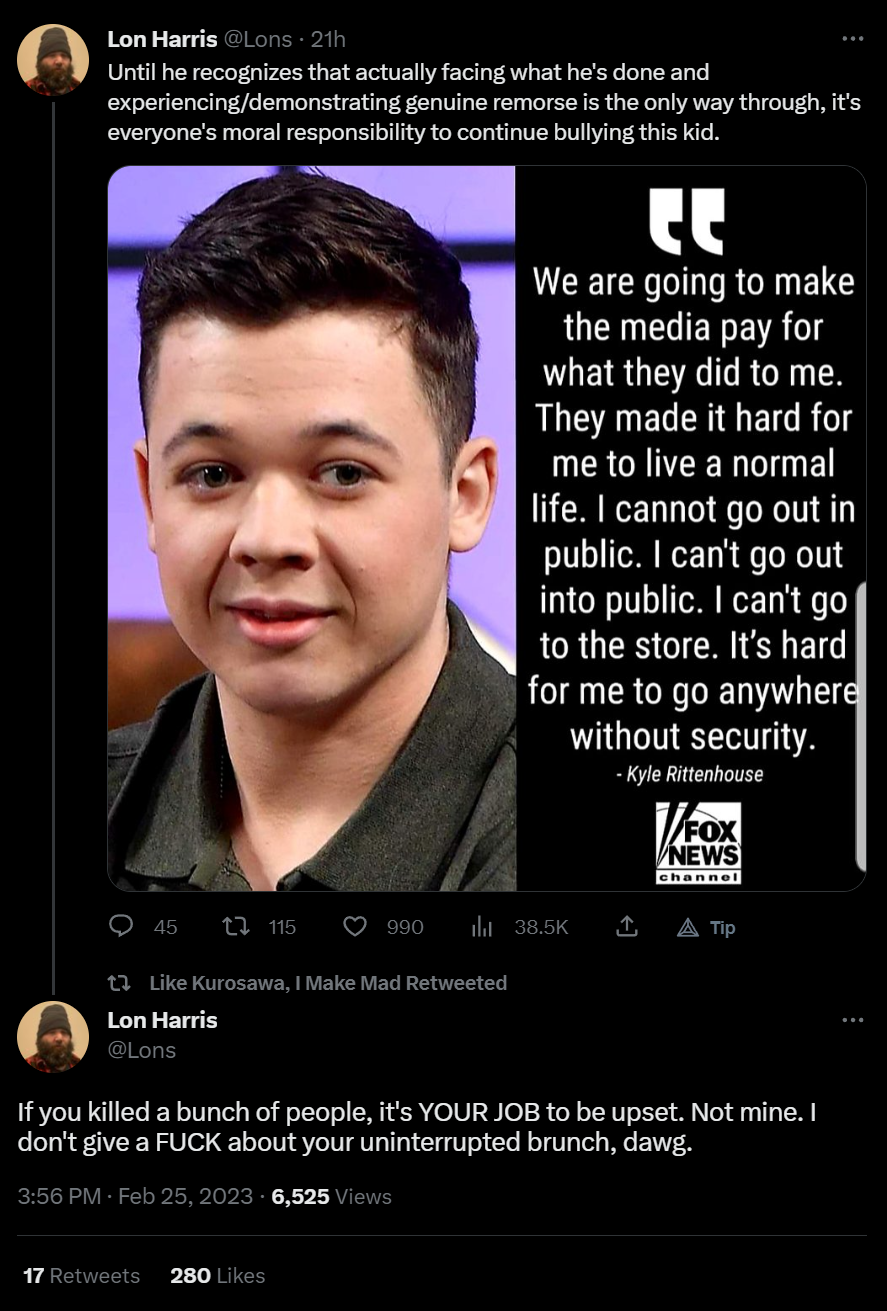View the 280 Likes list
Image resolution: width=887 pixels, height=1311 pixels.
218,1275
